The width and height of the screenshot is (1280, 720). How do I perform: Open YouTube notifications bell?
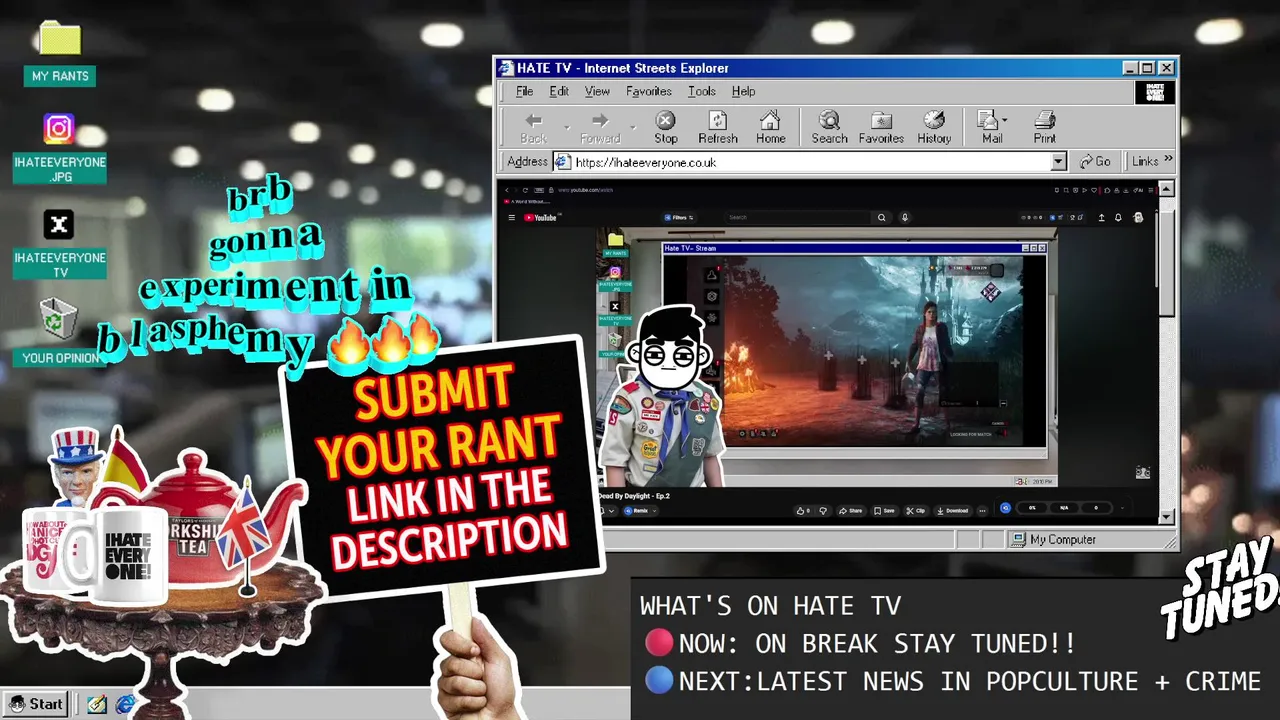click(x=1118, y=217)
